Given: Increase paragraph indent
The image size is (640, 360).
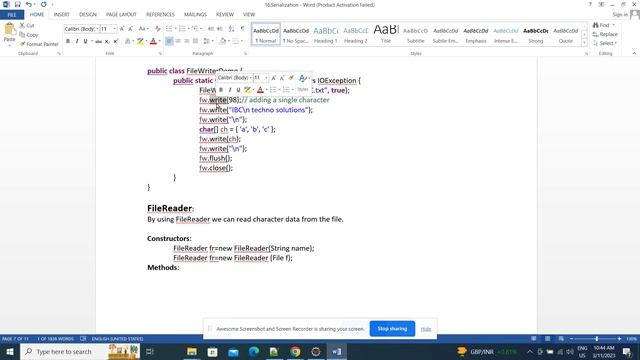Looking at the screenshot, I should [220, 29].
